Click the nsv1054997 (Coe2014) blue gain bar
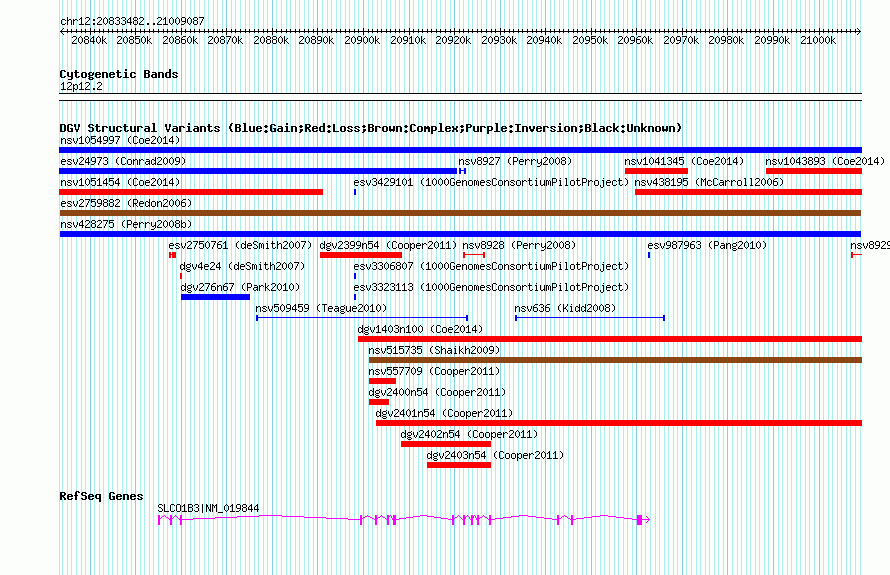890x575 pixels. (x=460, y=150)
